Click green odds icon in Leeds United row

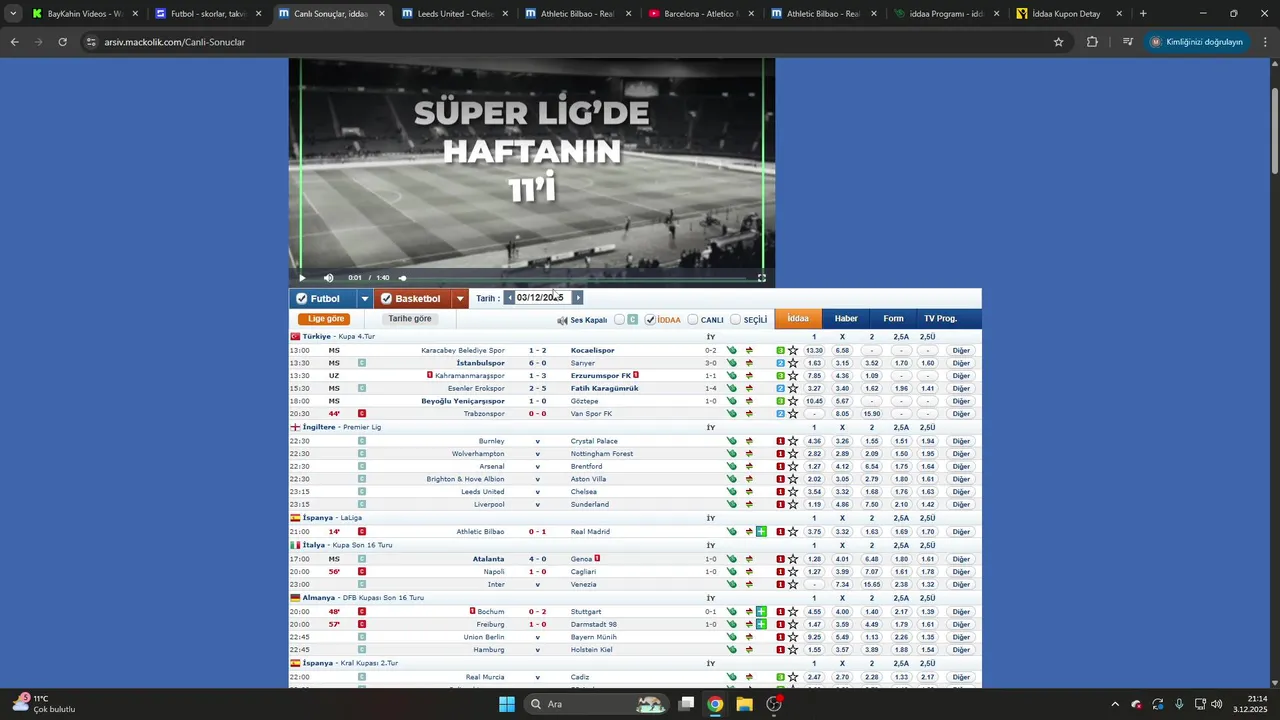(x=732, y=492)
